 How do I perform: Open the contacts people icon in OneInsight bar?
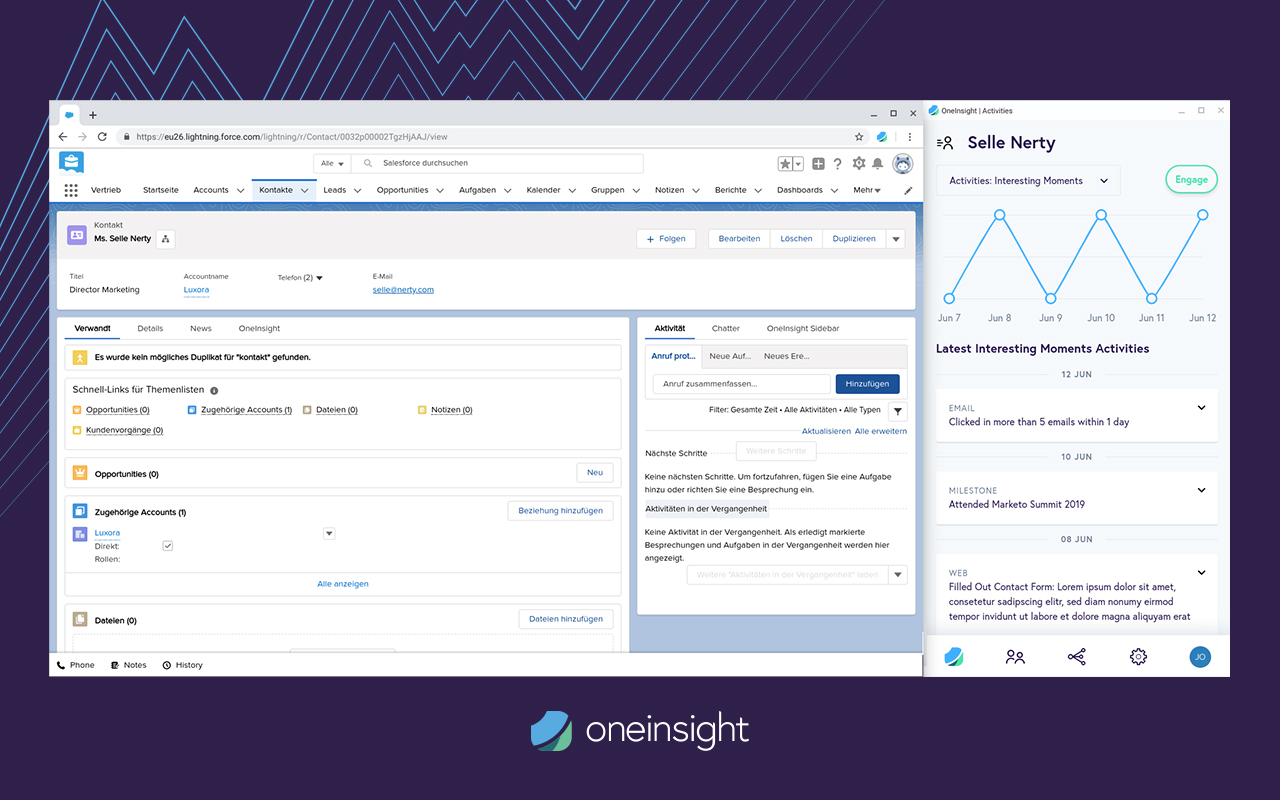tap(1015, 657)
